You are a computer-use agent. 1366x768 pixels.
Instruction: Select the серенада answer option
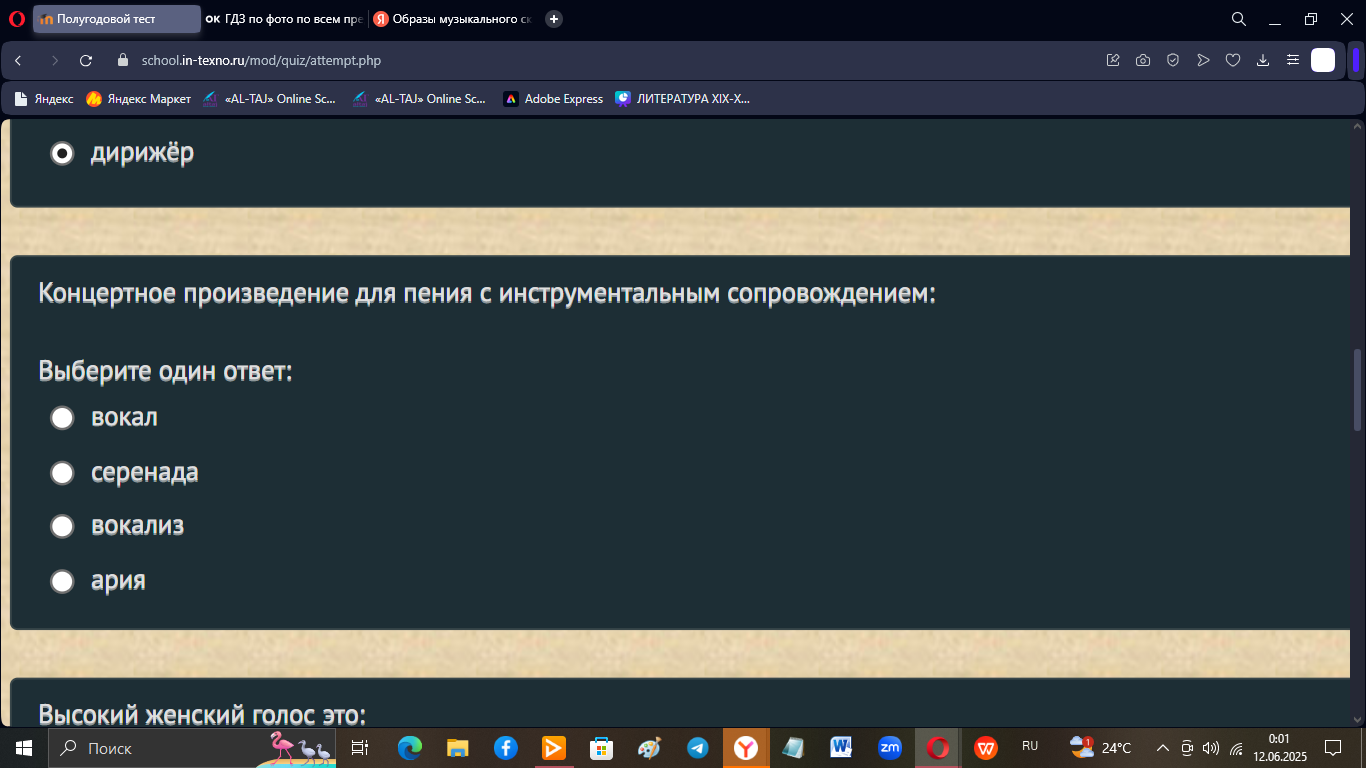click(x=62, y=472)
